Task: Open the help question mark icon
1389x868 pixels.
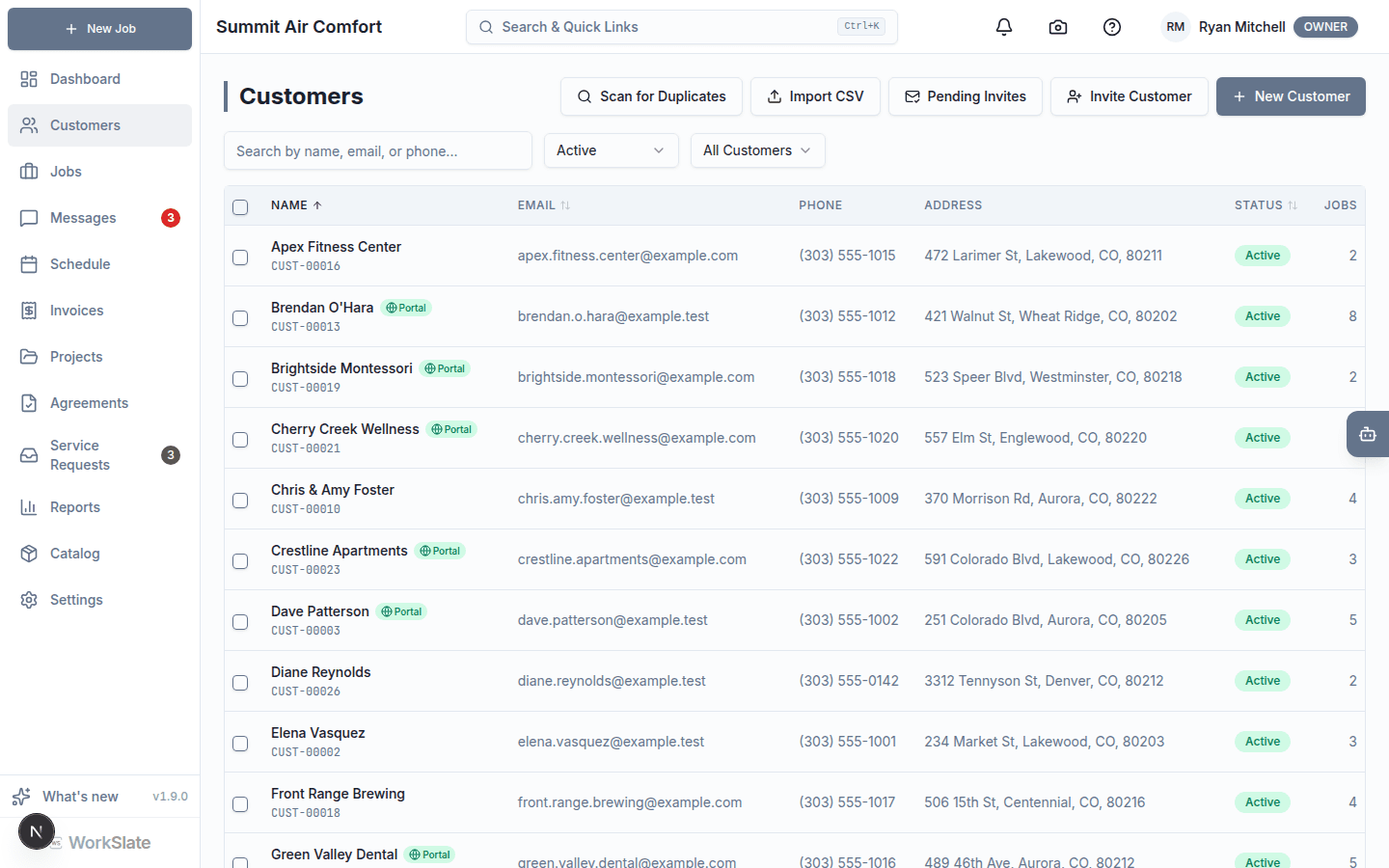Action: point(1112,27)
